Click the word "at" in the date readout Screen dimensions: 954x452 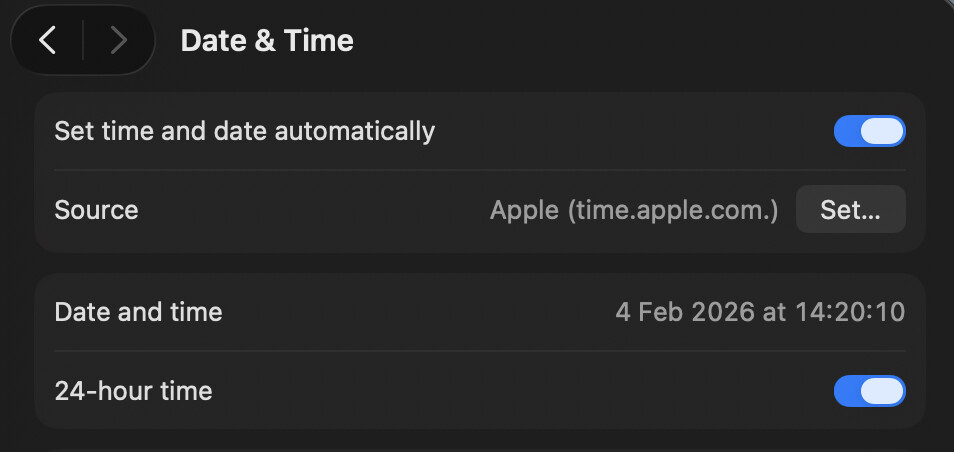774,312
